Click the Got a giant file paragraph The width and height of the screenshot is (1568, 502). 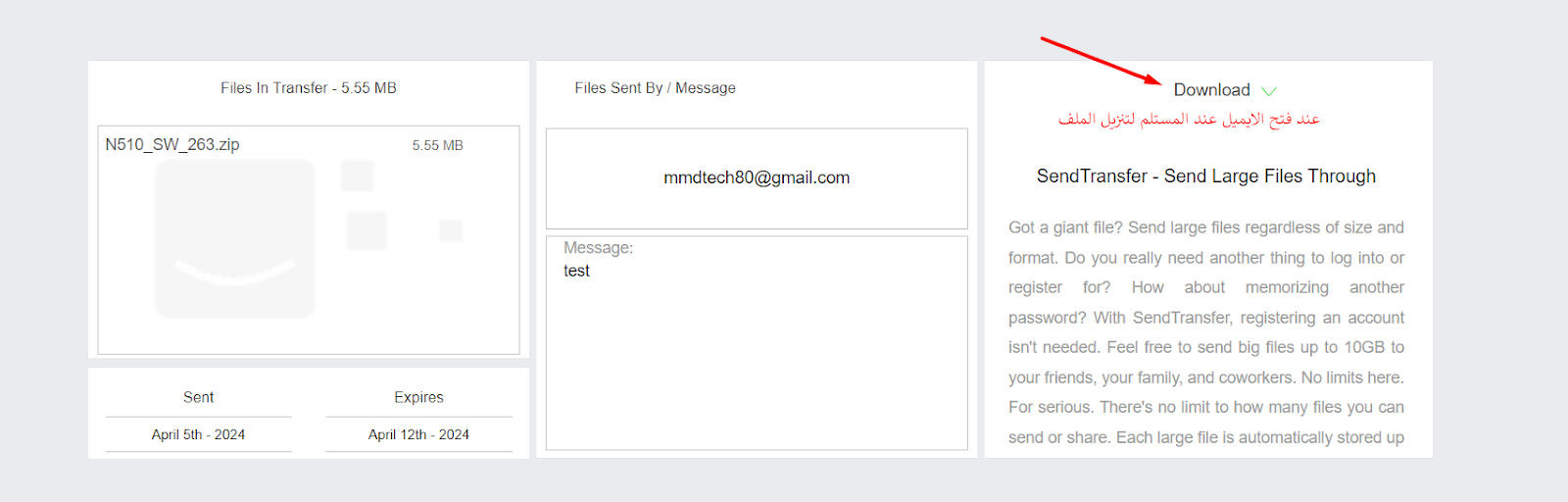pyautogui.click(x=1206, y=332)
